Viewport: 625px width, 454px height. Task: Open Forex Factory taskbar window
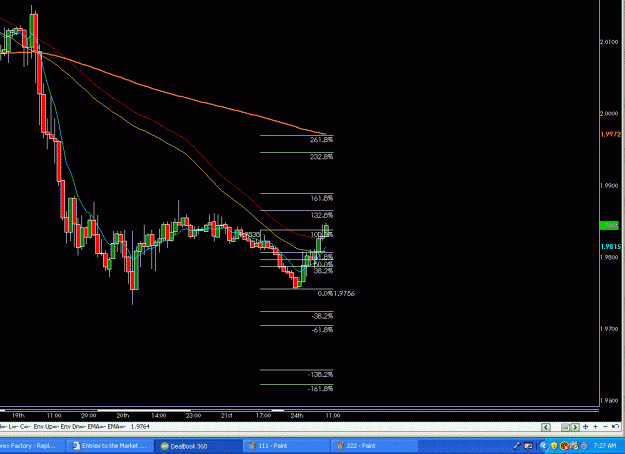[x=32, y=446]
